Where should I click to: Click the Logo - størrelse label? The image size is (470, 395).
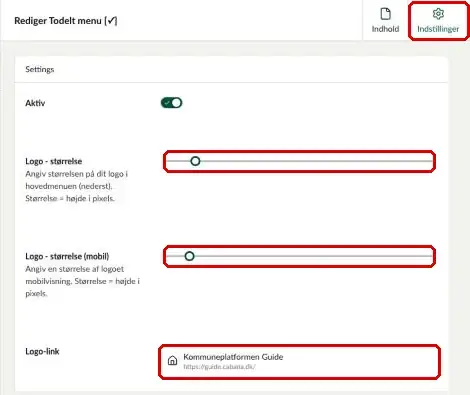(54, 161)
